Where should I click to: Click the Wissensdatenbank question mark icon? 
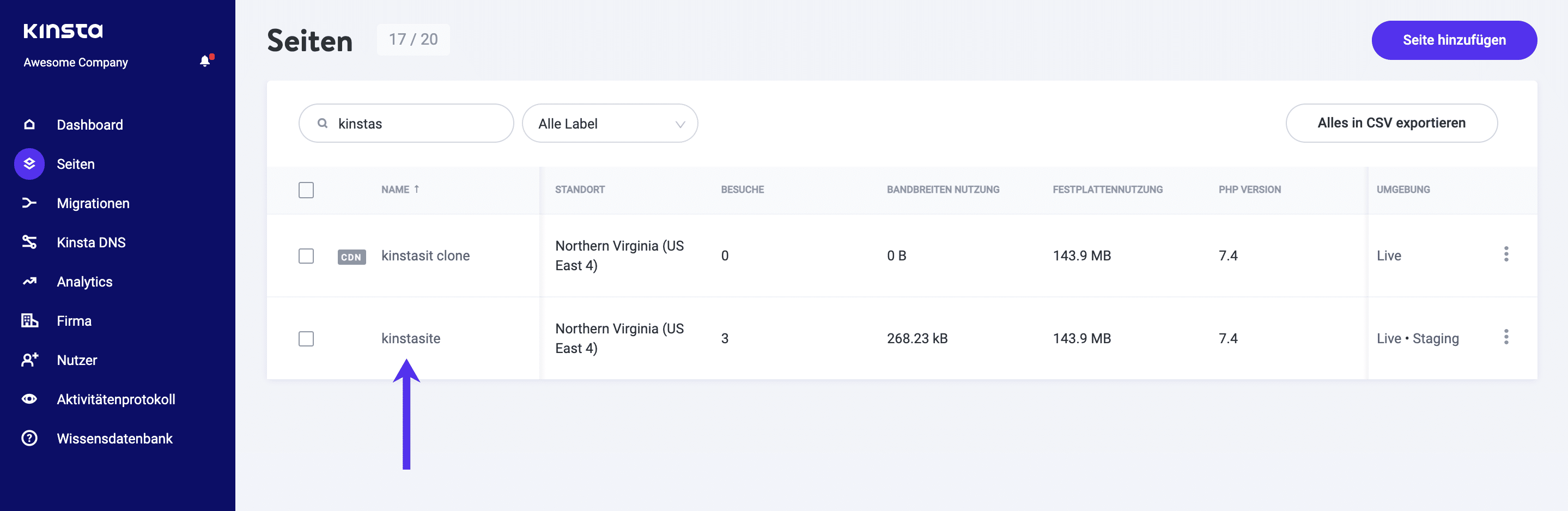29,438
